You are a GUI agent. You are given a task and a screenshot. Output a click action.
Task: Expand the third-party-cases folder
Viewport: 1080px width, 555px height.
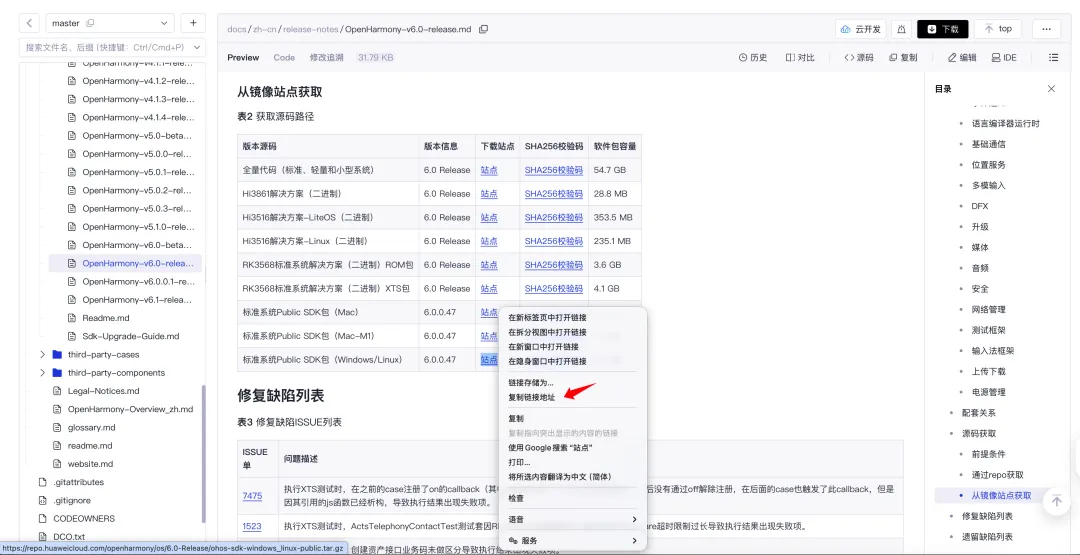[43, 355]
